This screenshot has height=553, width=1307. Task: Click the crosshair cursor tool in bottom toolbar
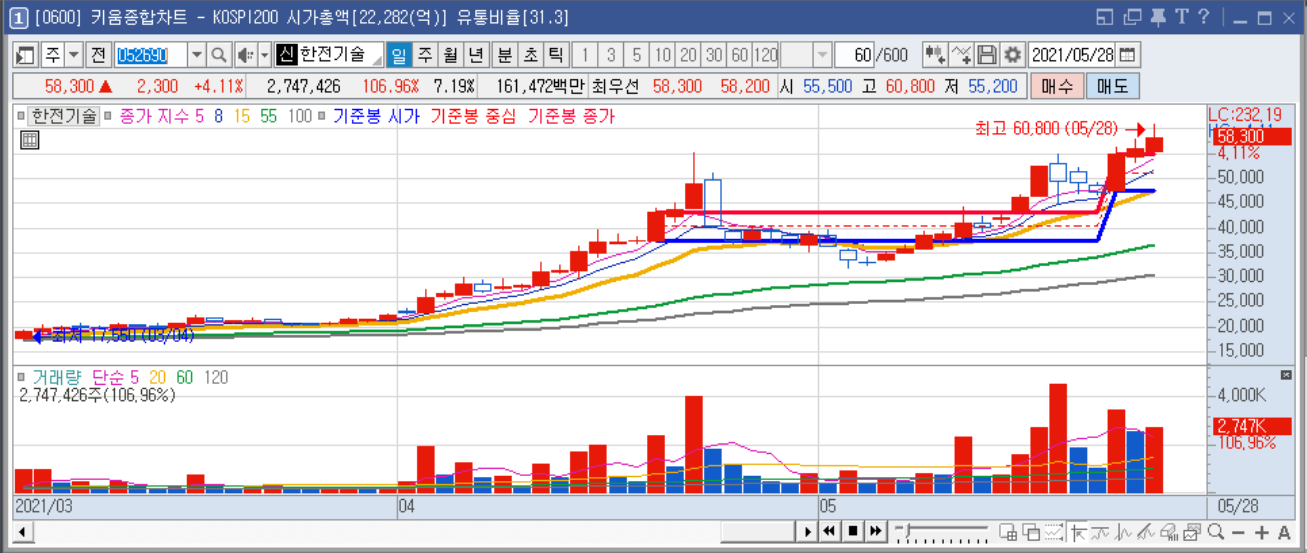[1078, 533]
